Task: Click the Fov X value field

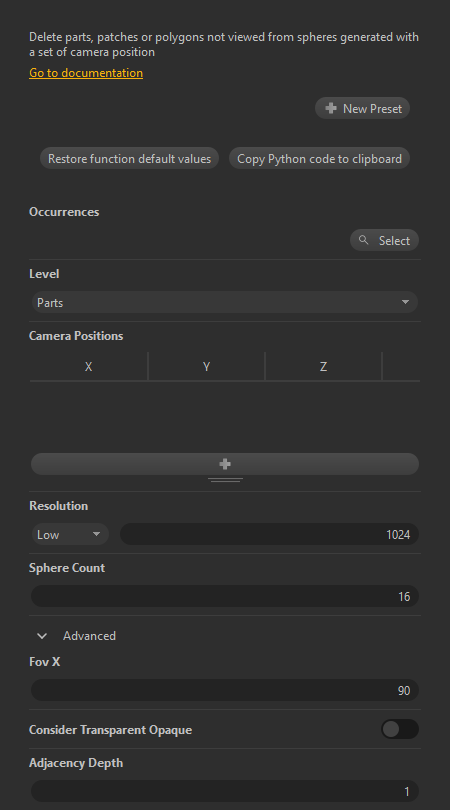Action: pos(225,690)
